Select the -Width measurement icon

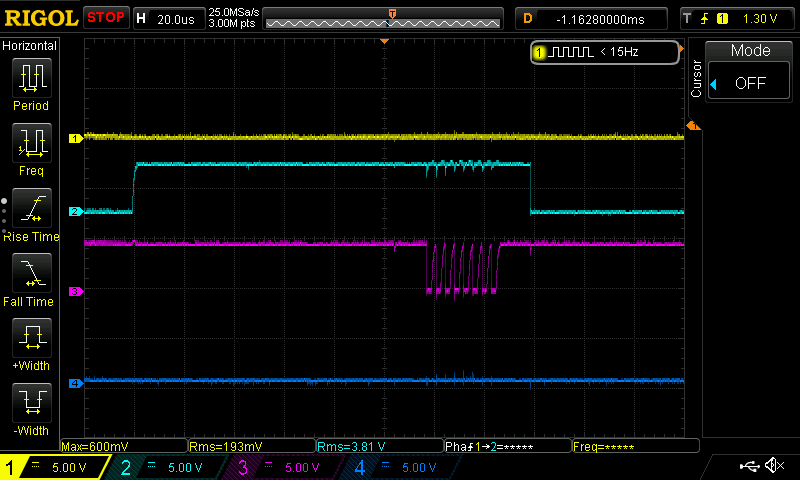click(32, 402)
